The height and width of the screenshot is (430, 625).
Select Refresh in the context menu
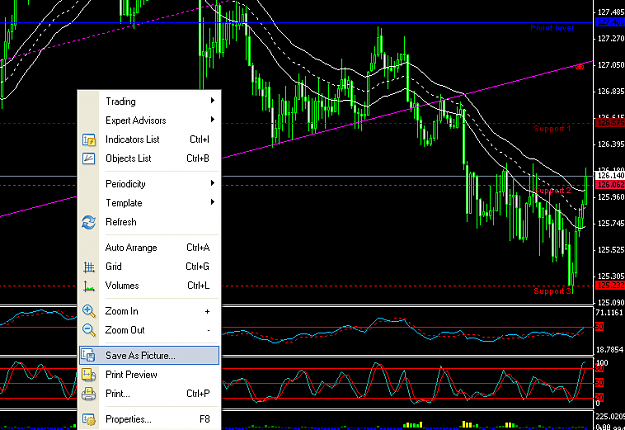149,222
